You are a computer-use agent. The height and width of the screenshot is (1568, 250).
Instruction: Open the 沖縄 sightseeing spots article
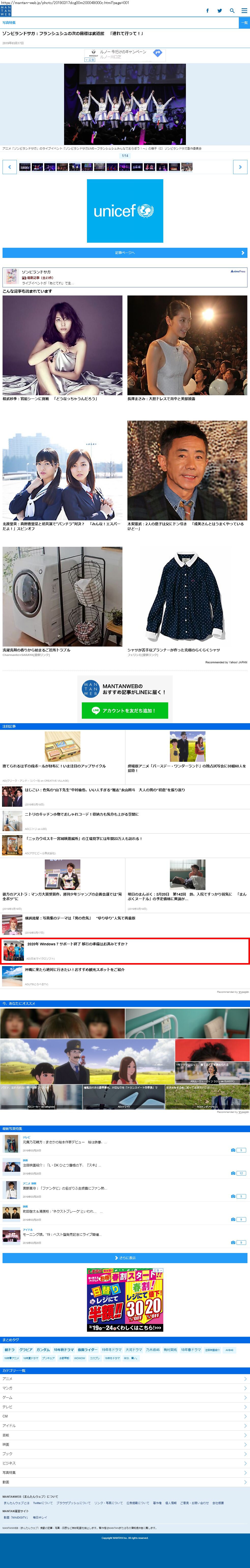point(125,976)
